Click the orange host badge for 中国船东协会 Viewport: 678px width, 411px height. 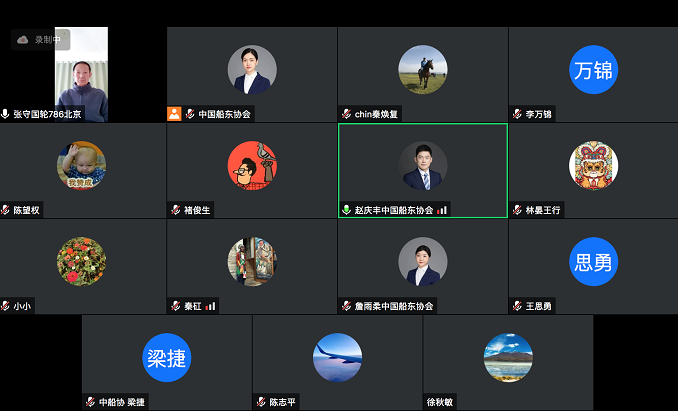click(174, 114)
